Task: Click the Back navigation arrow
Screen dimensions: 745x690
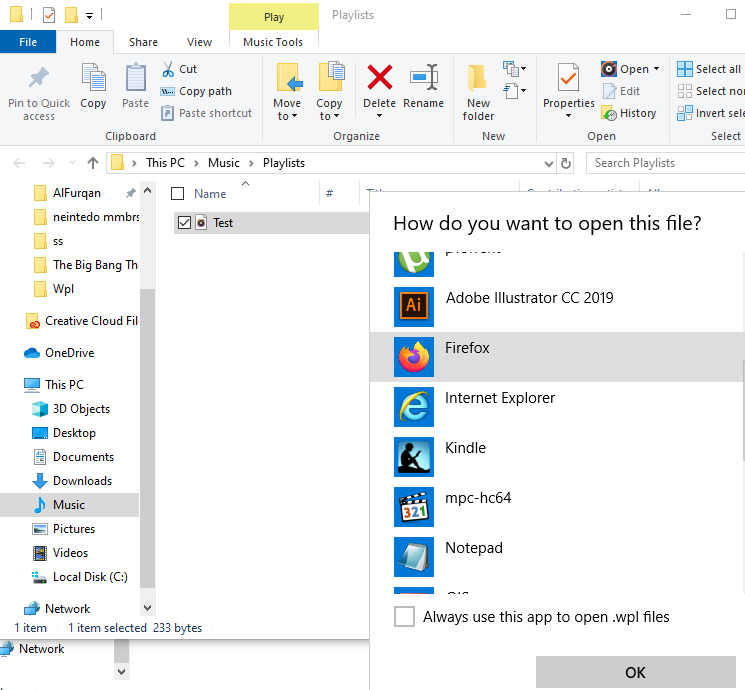Action: coord(19,163)
